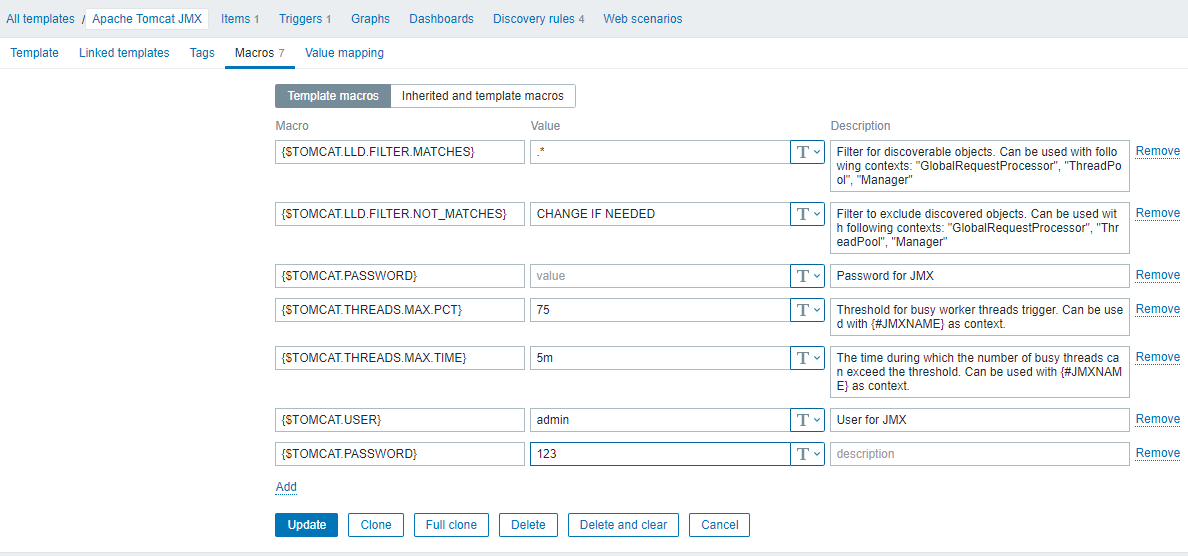The image size is (1188, 556).
Task: Focus the {$TOMCAT.THREADS.MAX.TIME} macro name field
Action: tap(400, 358)
